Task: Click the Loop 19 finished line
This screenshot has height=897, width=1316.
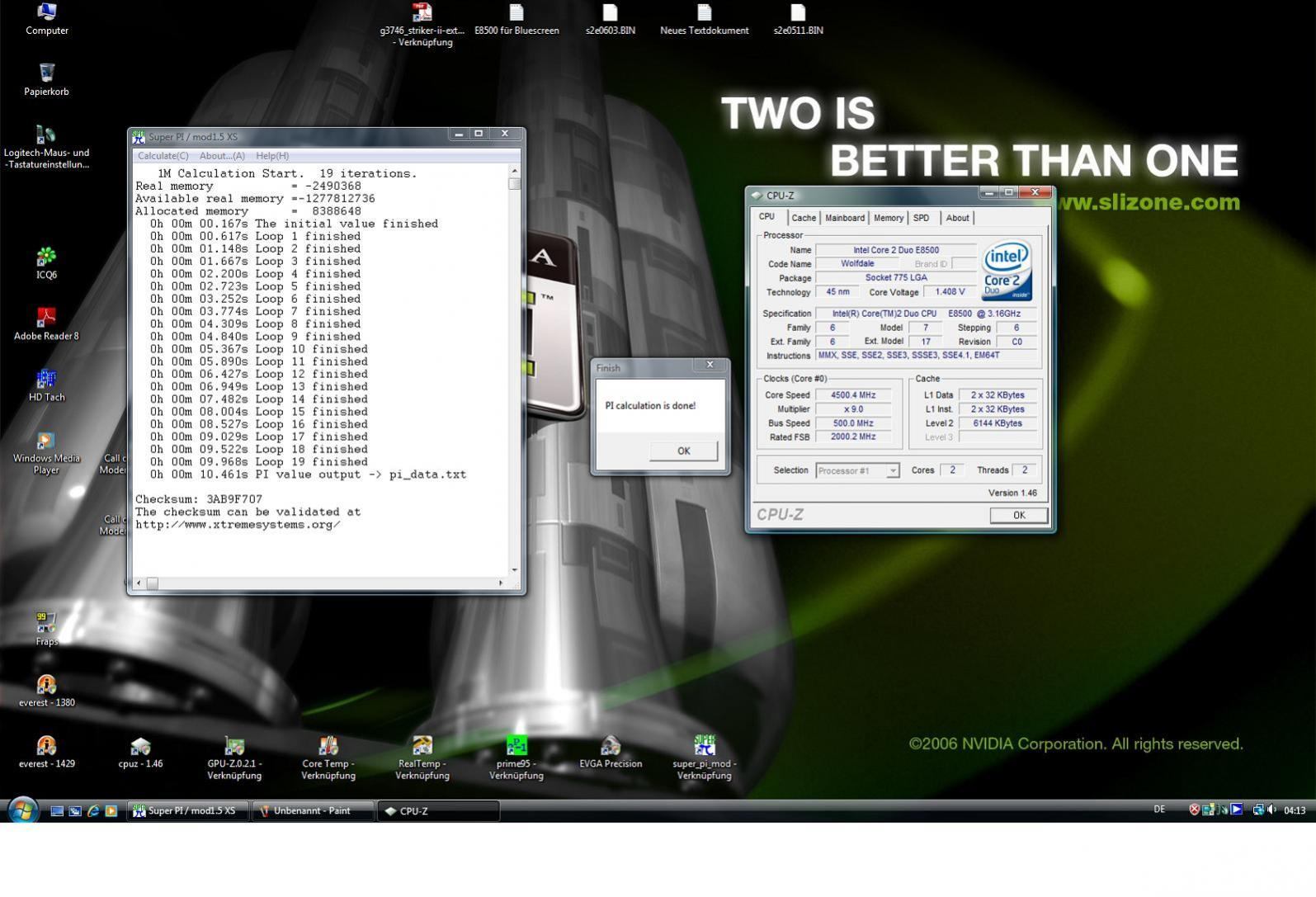Action: click(259, 462)
